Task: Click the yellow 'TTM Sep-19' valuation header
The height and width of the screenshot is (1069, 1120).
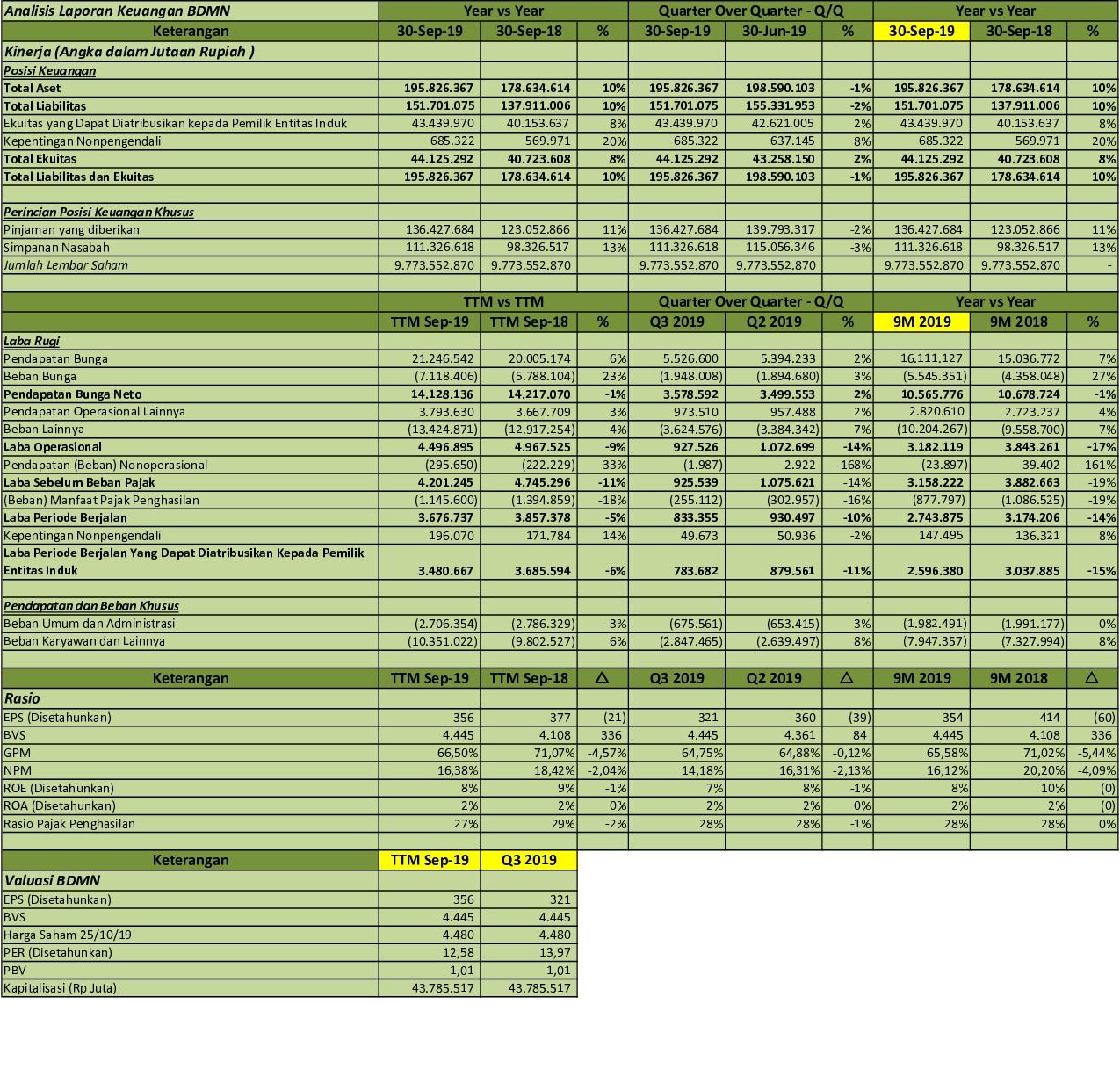Action: (430, 860)
